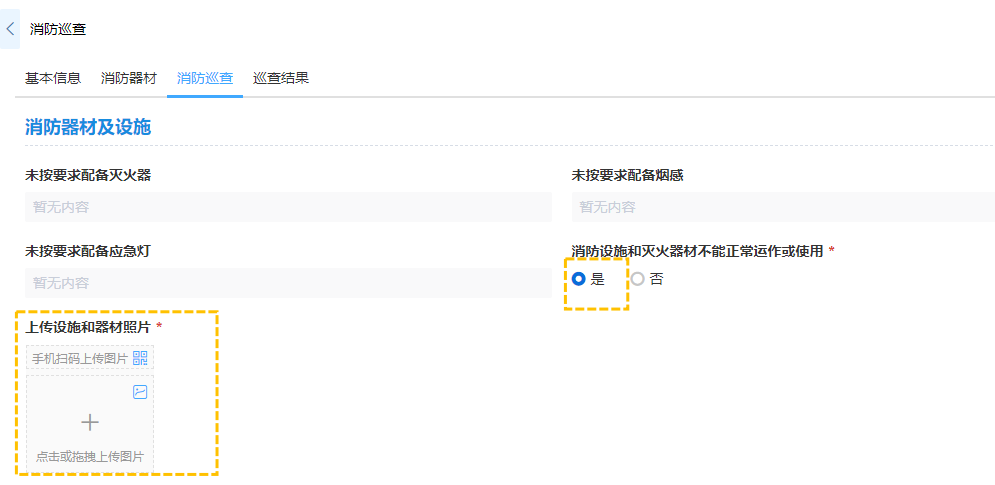Viewport: 995px width, 485px height.
Task: Click 点击或拖拽上传图片 upload text
Action: click(90, 456)
